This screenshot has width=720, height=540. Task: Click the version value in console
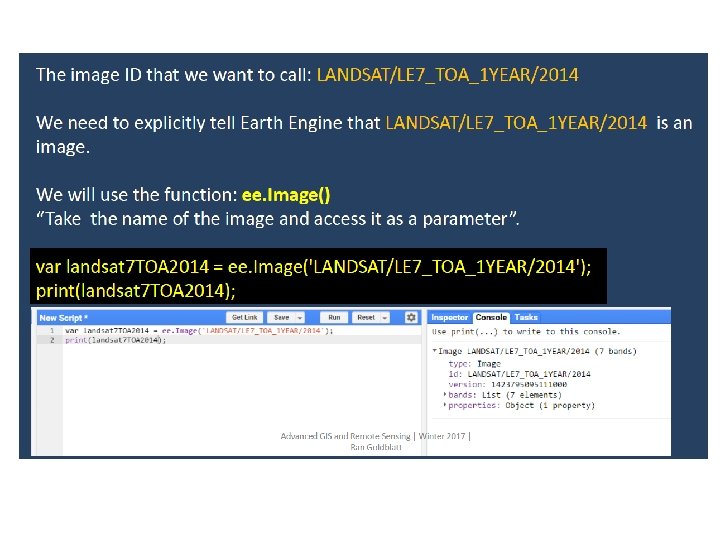529,384
